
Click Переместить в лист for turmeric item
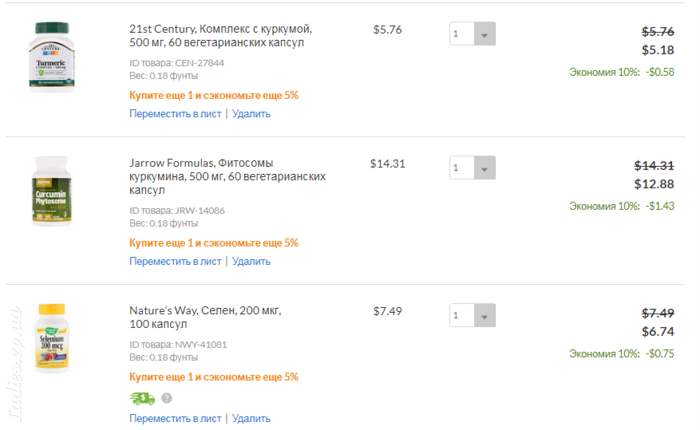175,114
